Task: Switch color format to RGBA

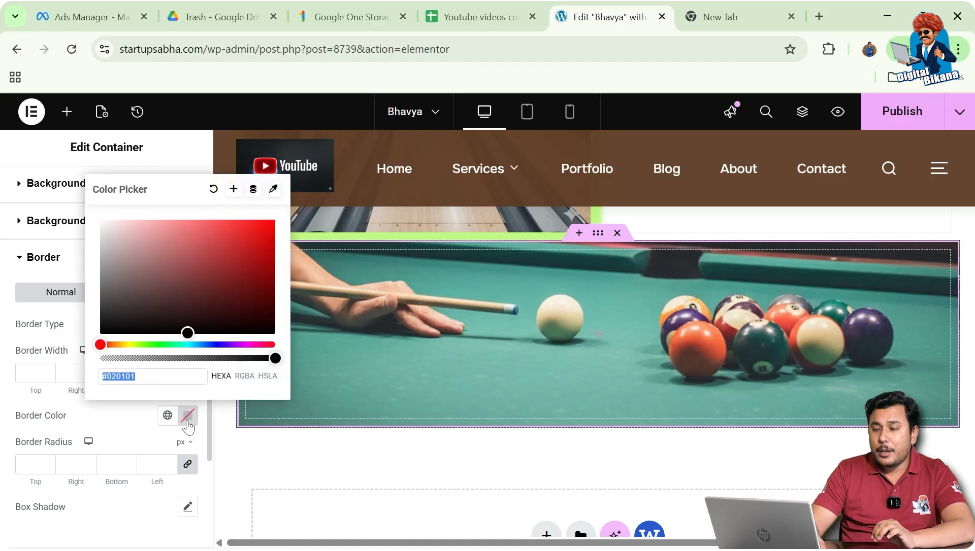Action: (244, 376)
